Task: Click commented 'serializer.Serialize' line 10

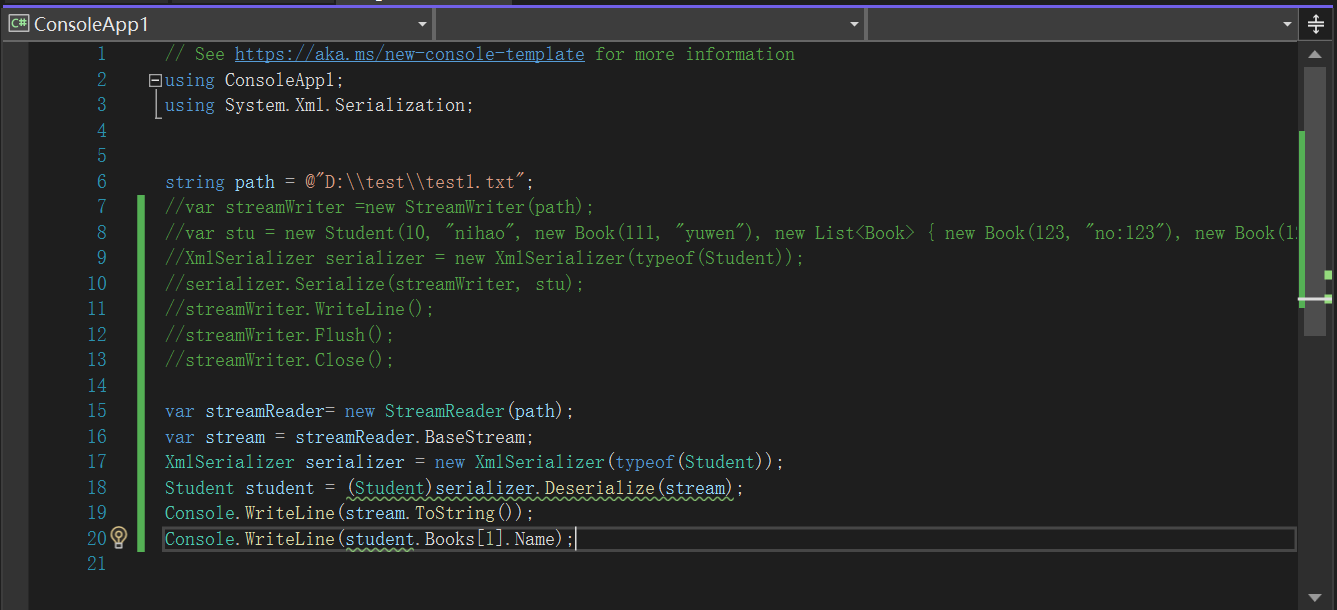Action: (x=285, y=284)
